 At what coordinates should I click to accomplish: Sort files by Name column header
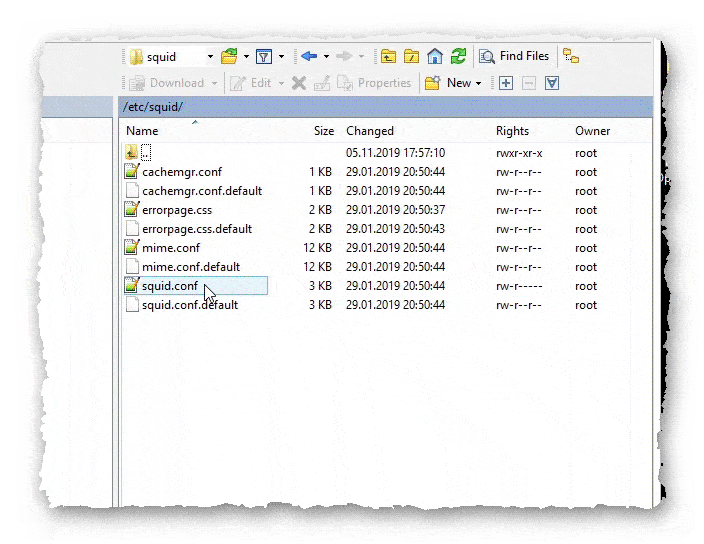143,131
